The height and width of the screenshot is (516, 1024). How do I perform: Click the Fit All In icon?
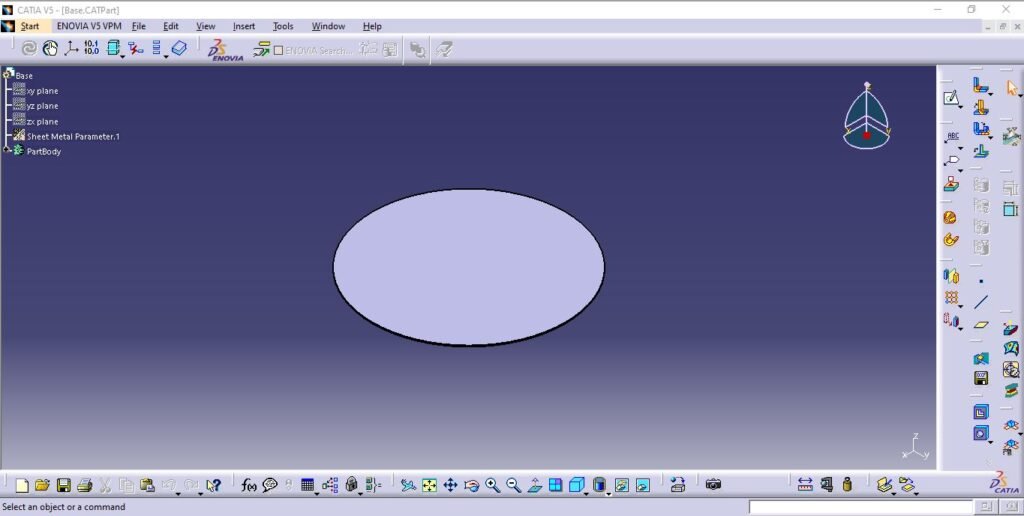pos(429,485)
